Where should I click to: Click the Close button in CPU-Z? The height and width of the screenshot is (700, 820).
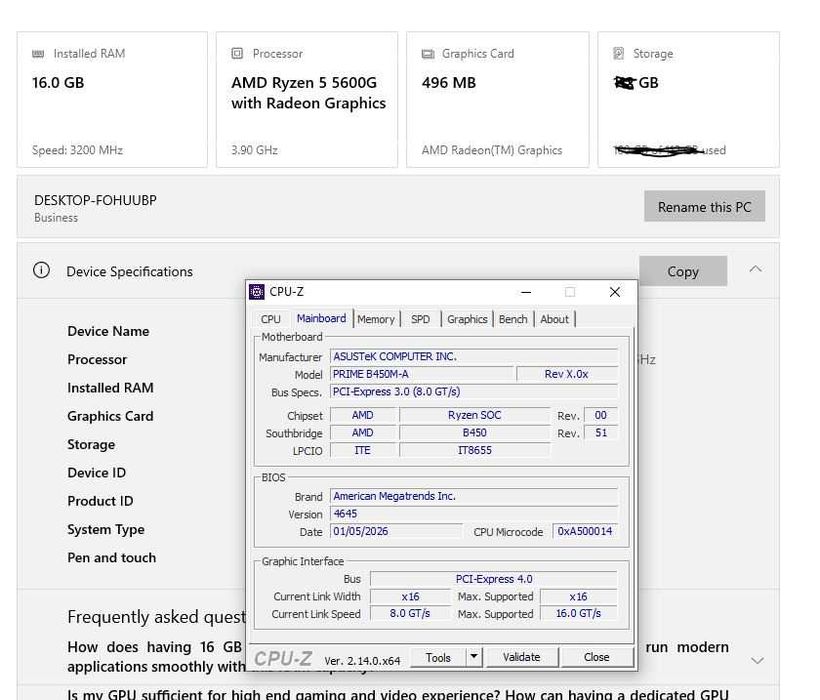click(596, 657)
